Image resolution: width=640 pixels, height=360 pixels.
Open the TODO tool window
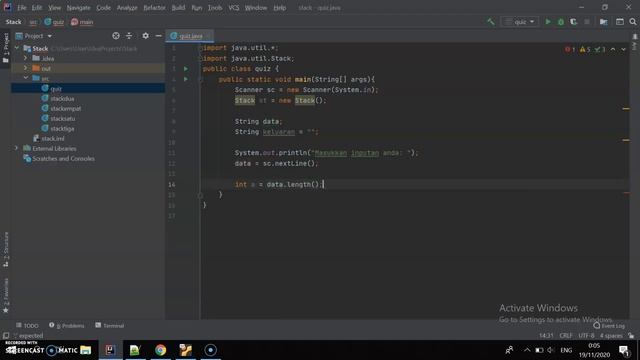tap(27, 325)
